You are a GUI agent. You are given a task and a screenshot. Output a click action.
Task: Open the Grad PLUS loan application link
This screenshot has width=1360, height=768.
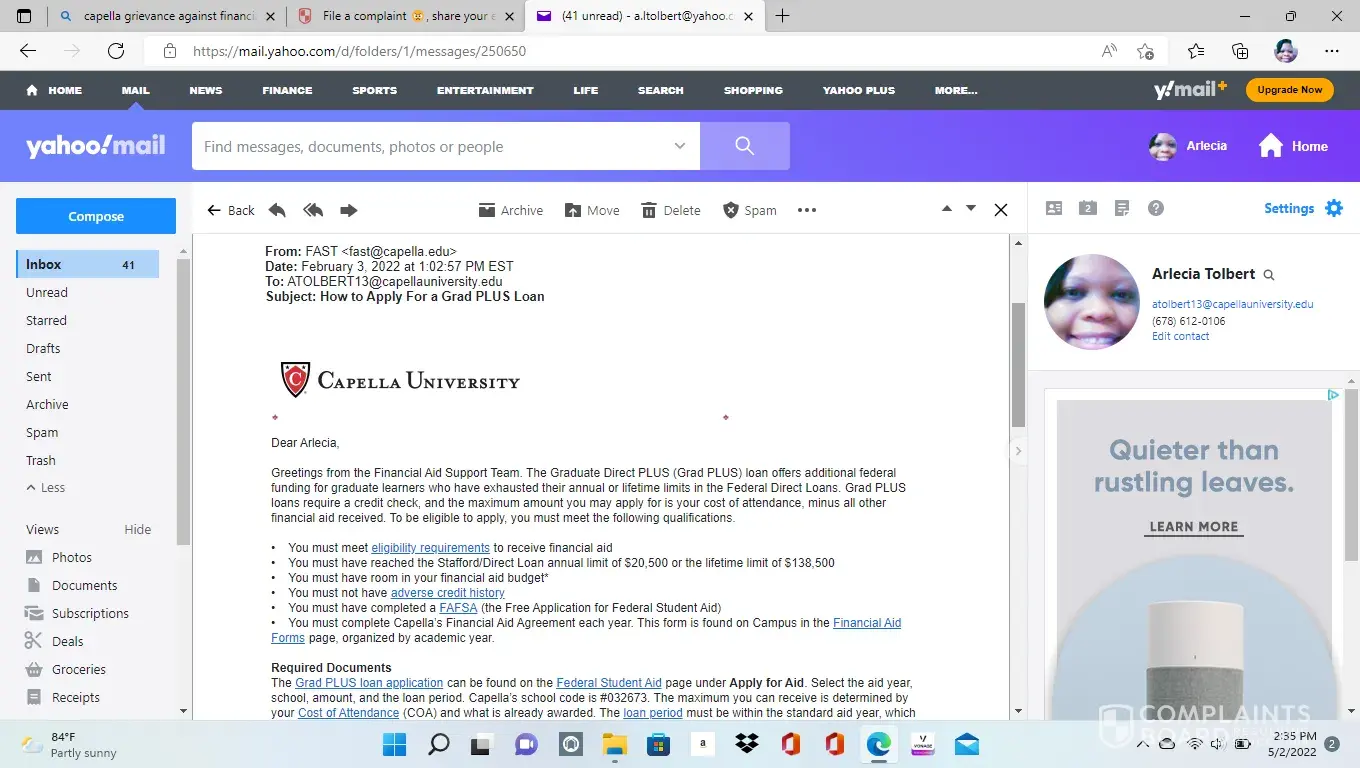[369, 683]
